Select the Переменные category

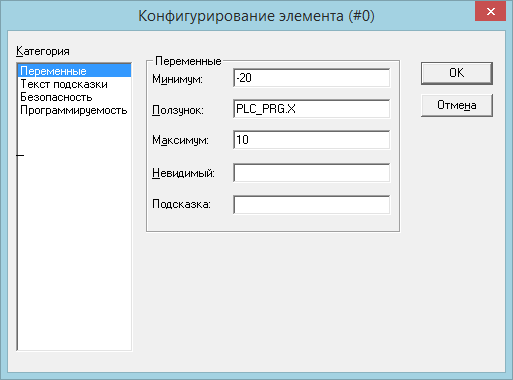[x=74, y=71]
